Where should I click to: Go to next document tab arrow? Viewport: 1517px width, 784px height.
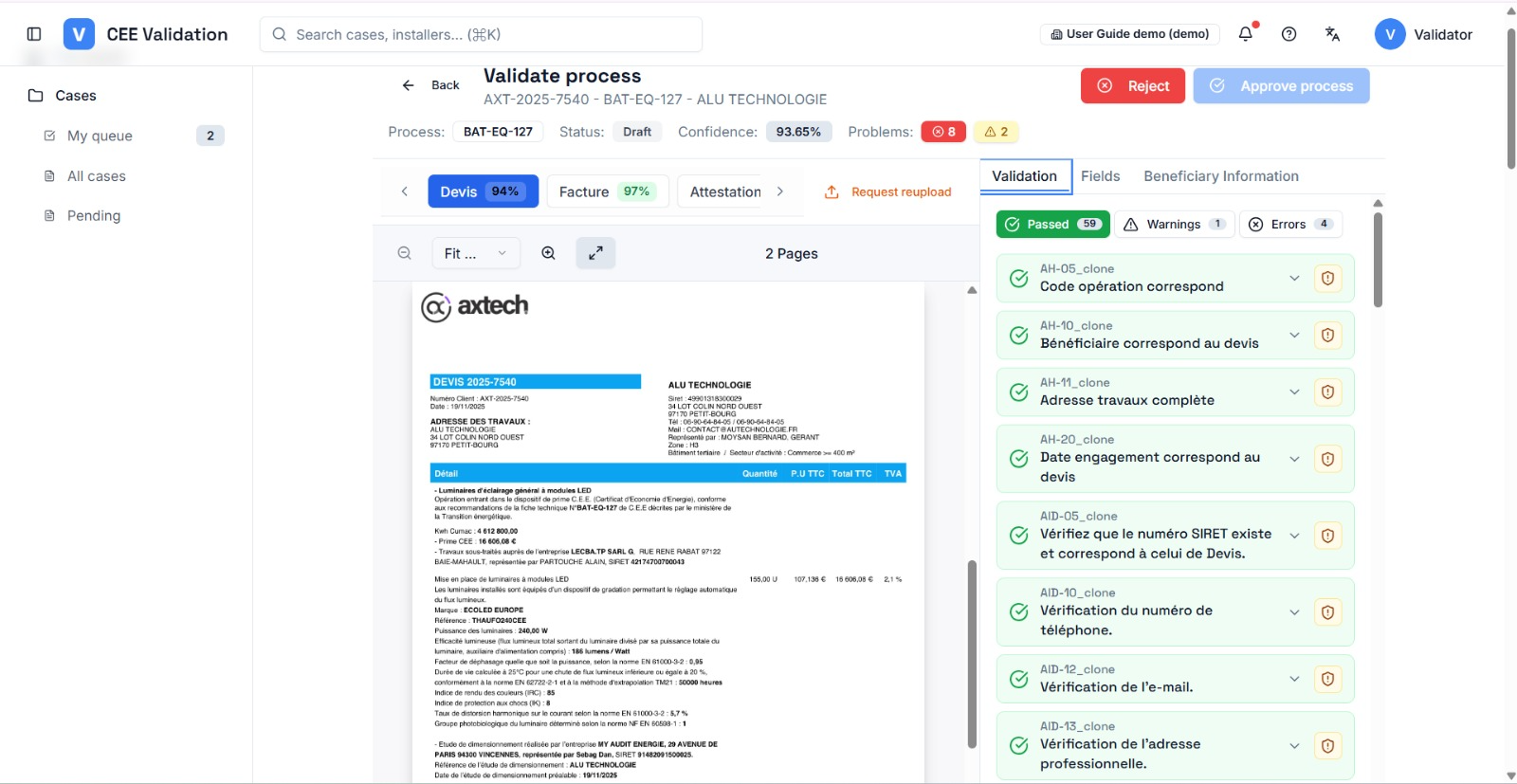coord(780,191)
